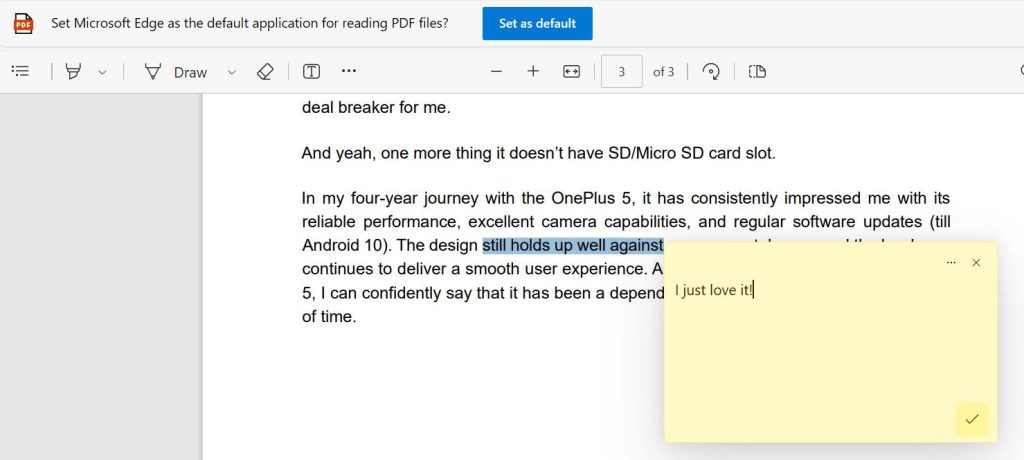Image resolution: width=1024 pixels, height=460 pixels.
Task: Click the Set as default button
Action: [537, 23]
